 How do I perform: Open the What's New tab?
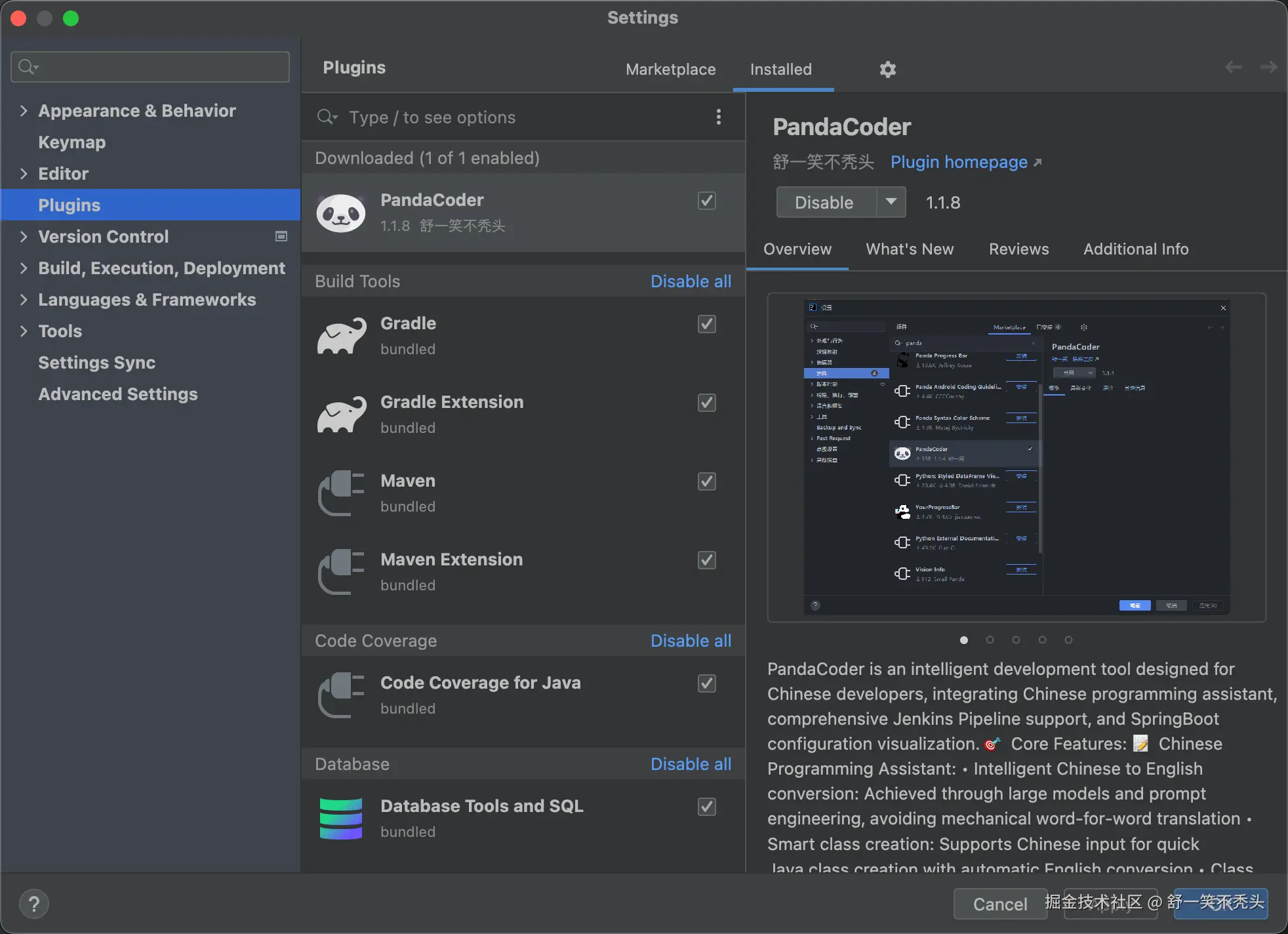coord(910,249)
